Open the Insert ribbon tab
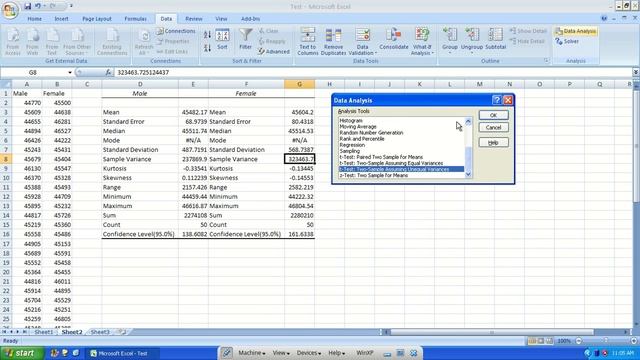This screenshot has width=640, height=360. pos(61,19)
